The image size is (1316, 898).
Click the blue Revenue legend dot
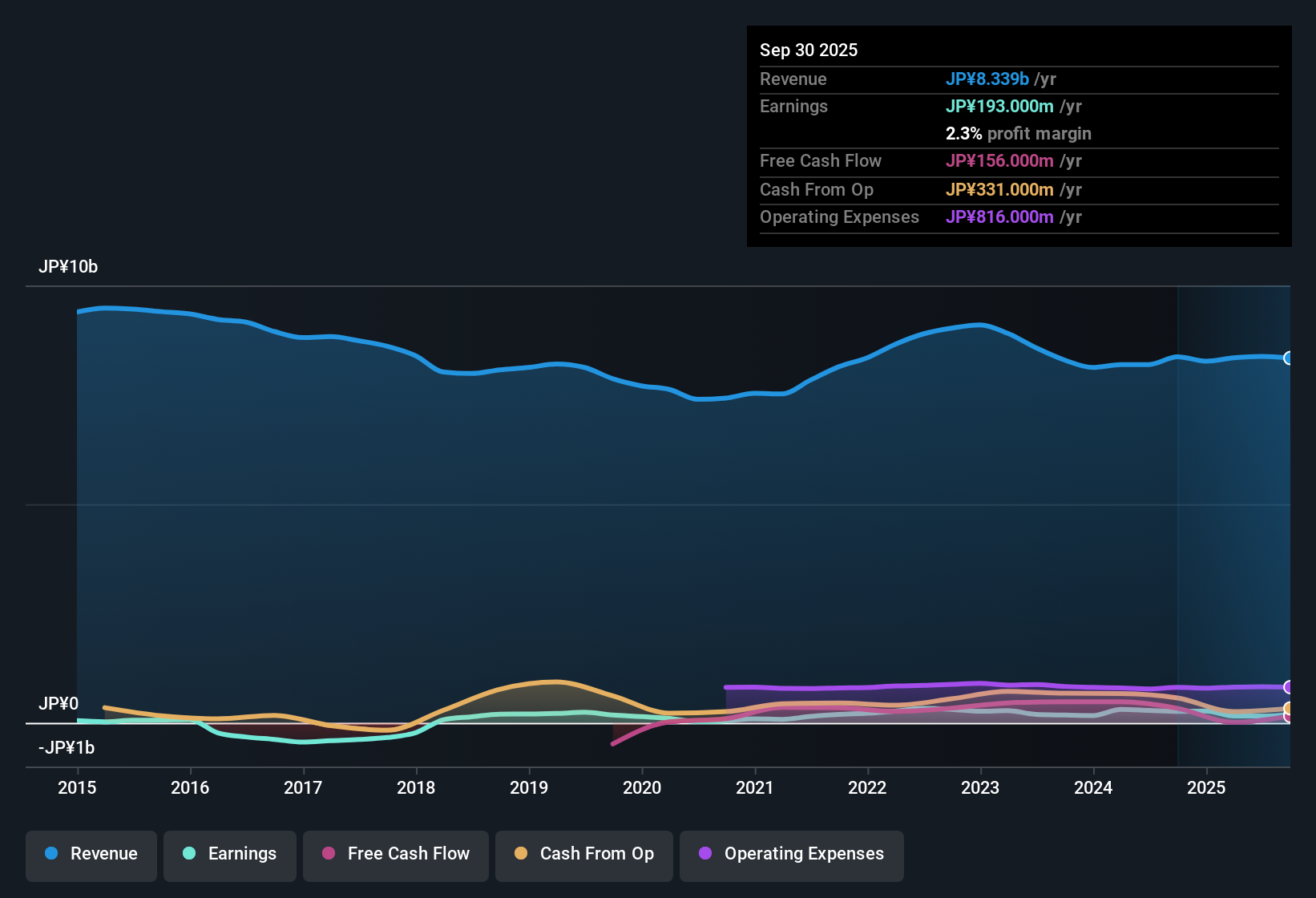[x=51, y=854]
